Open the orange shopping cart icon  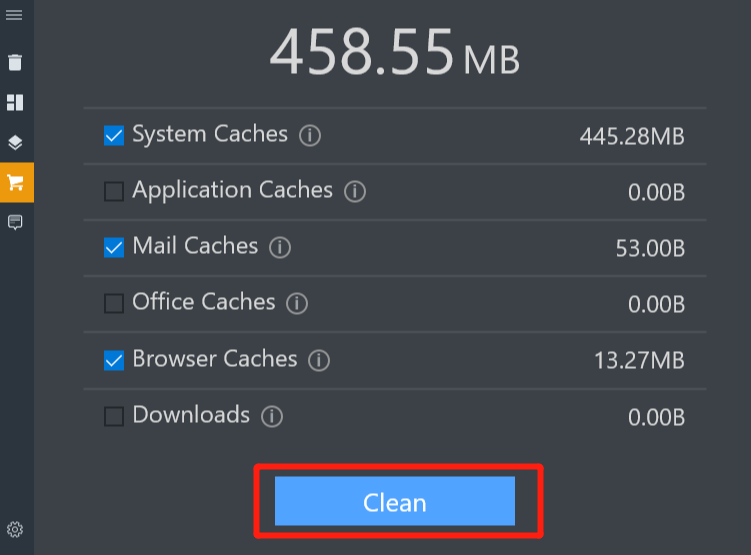pyautogui.click(x=17, y=182)
